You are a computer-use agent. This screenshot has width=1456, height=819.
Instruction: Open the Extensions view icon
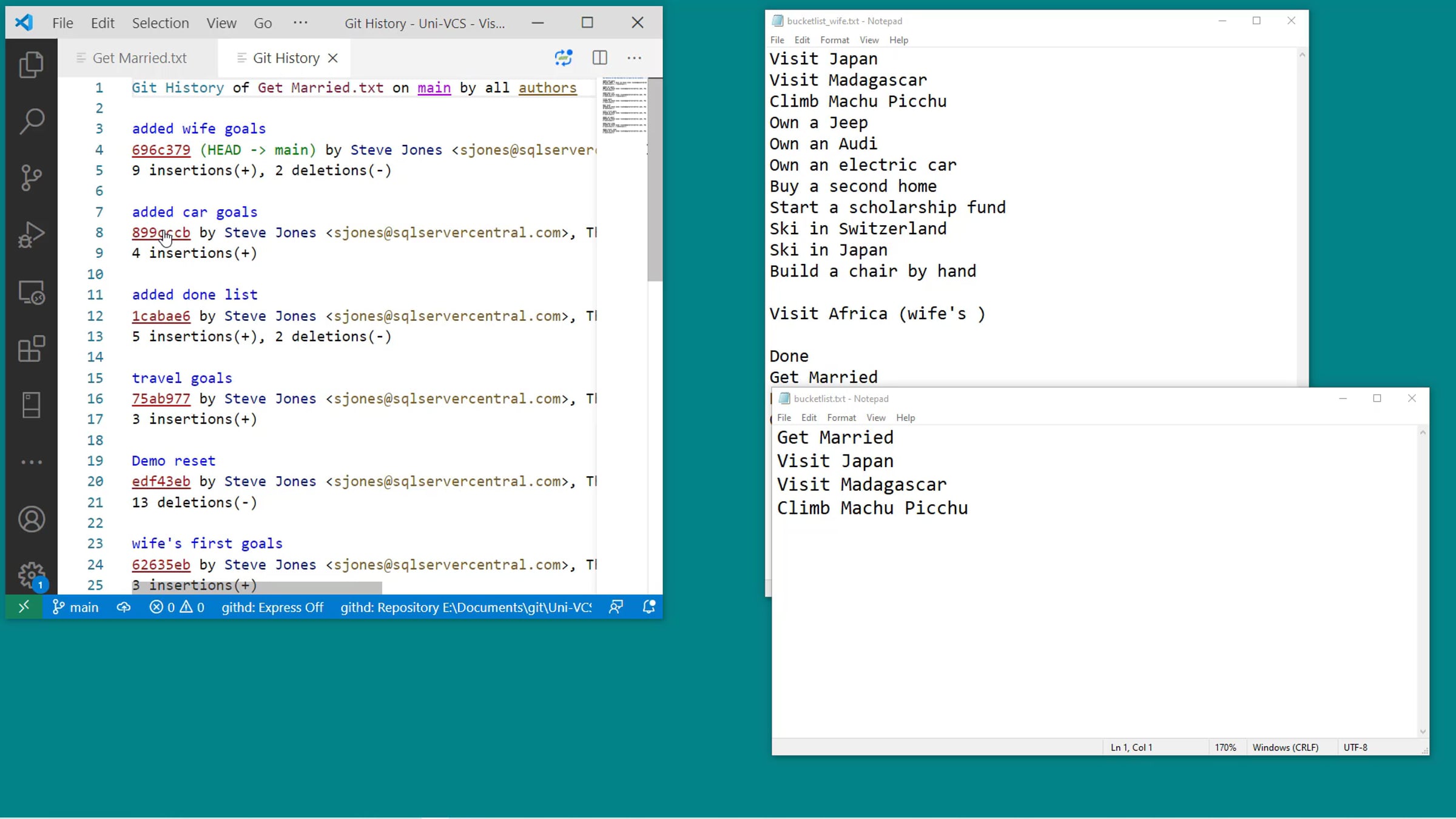point(31,349)
